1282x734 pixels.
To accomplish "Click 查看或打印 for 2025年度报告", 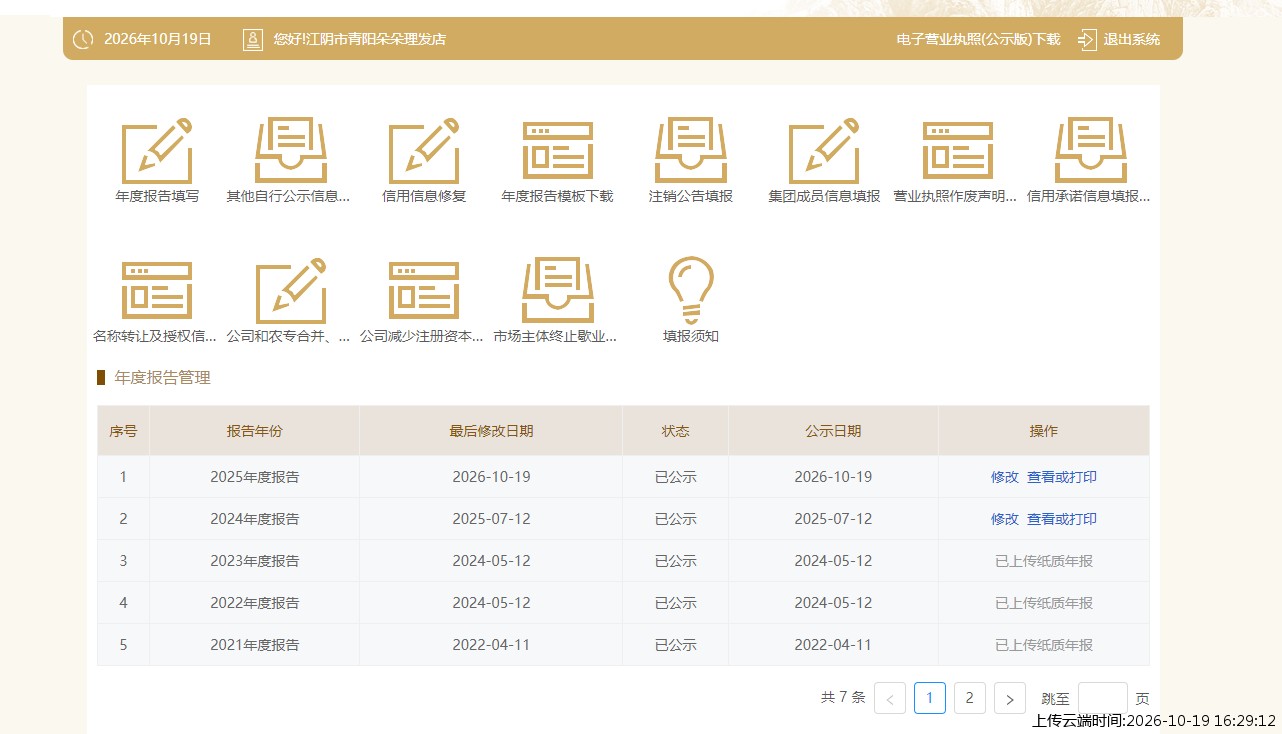I will (1062, 477).
